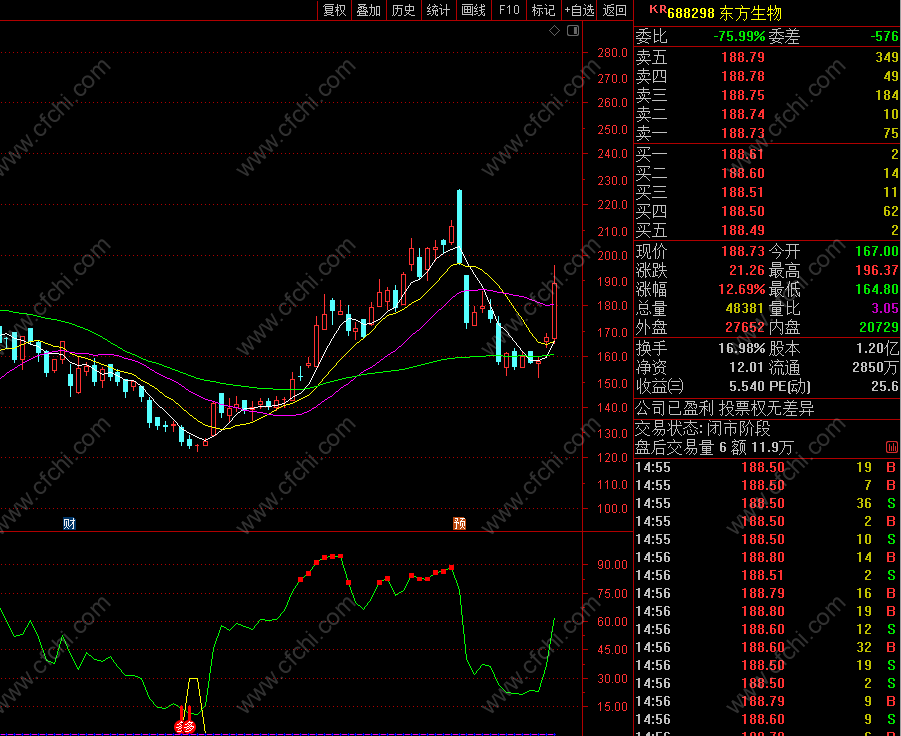Click the 返回 back button
The width and height of the screenshot is (901, 736).
tap(614, 10)
